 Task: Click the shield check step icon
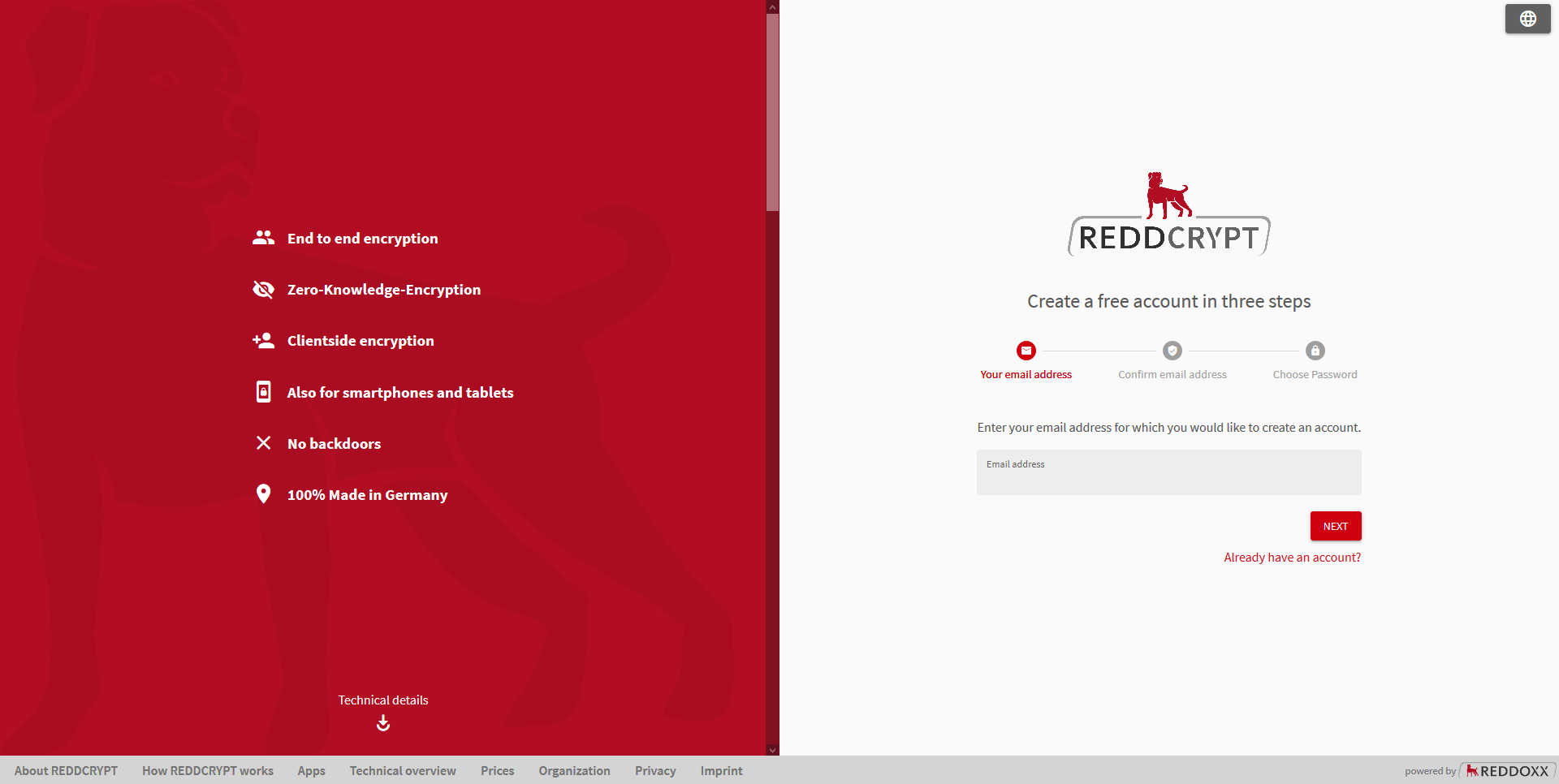pyautogui.click(x=1172, y=351)
